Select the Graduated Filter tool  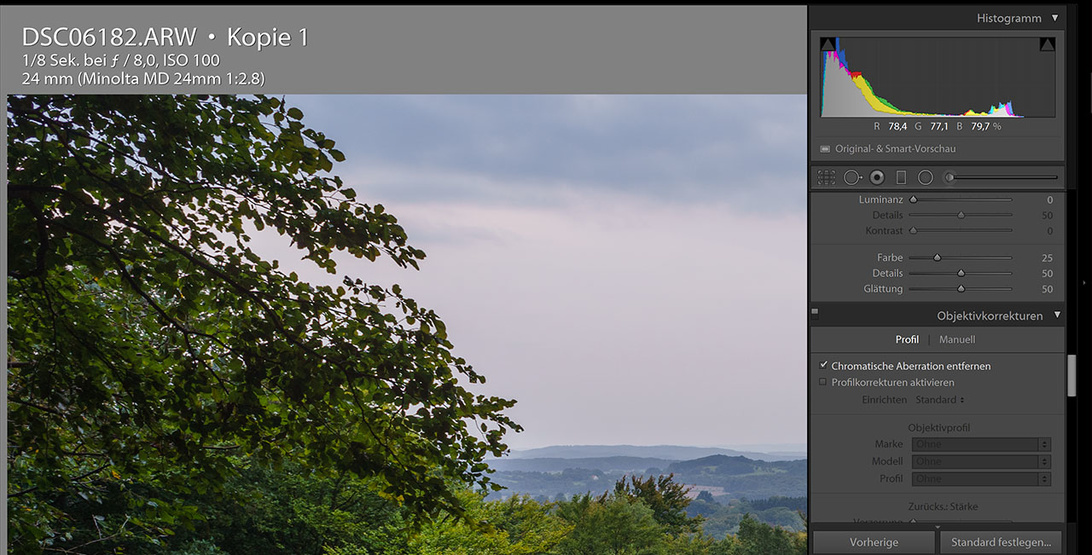point(901,178)
